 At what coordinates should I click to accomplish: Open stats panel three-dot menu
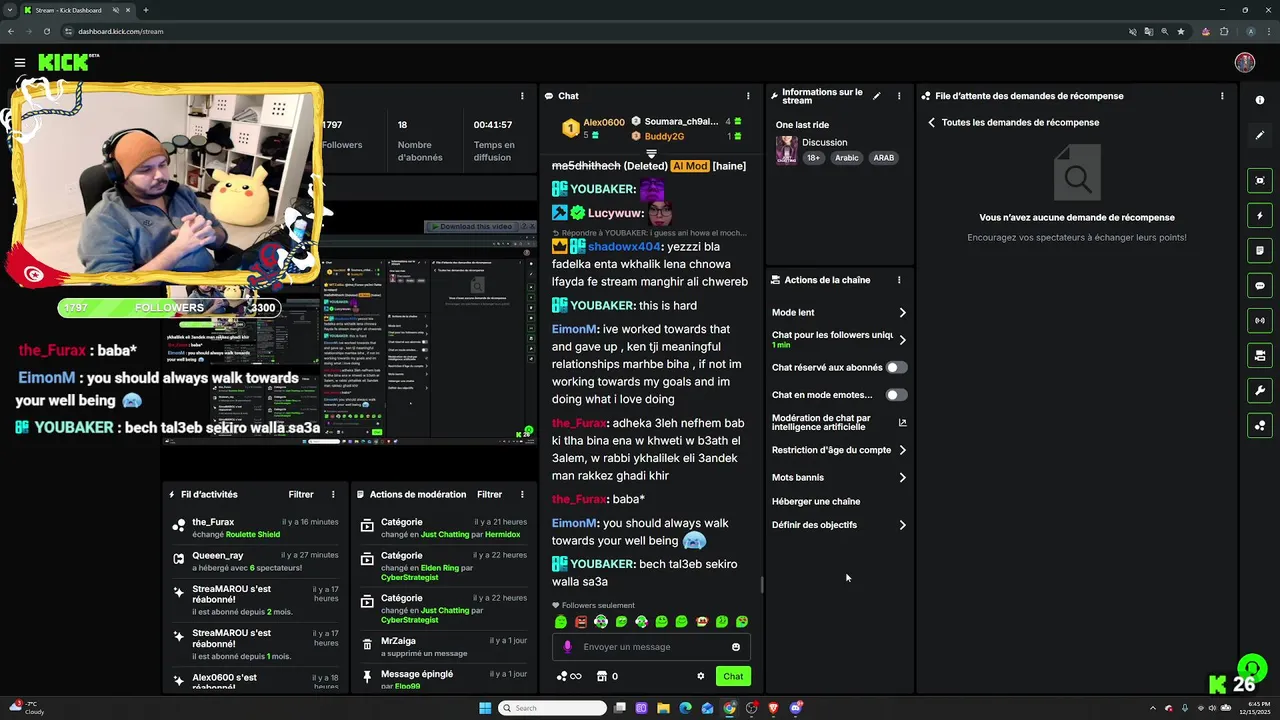click(522, 96)
